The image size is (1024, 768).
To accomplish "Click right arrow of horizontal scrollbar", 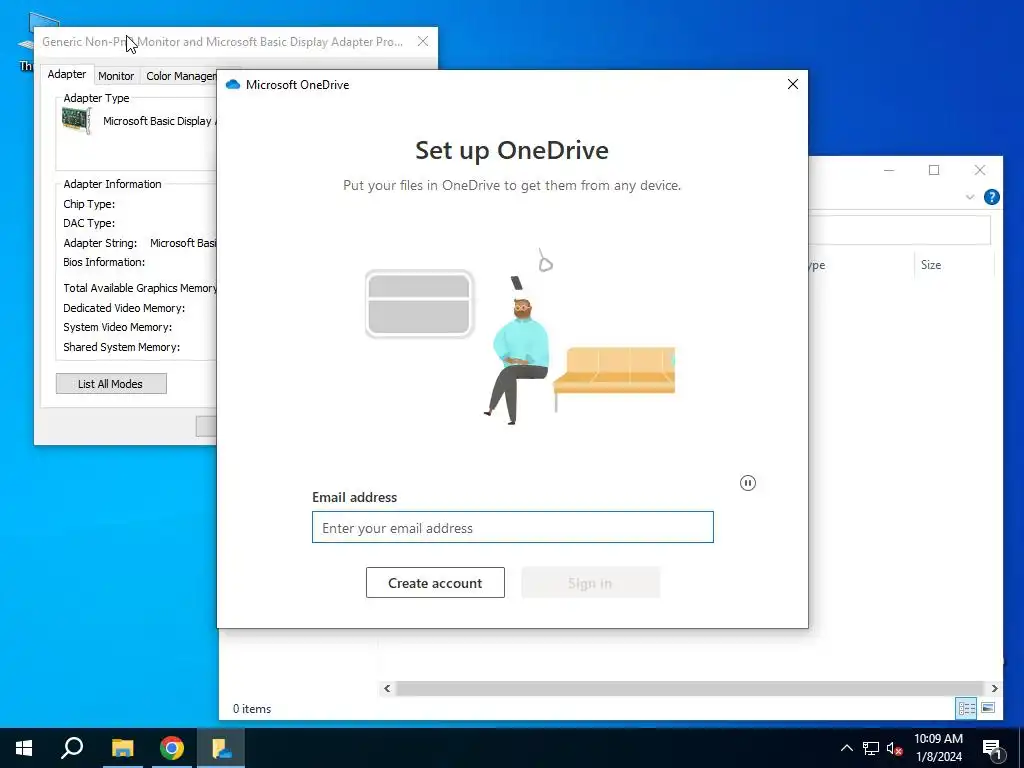I will pyautogui.click(x=994, y=688).
